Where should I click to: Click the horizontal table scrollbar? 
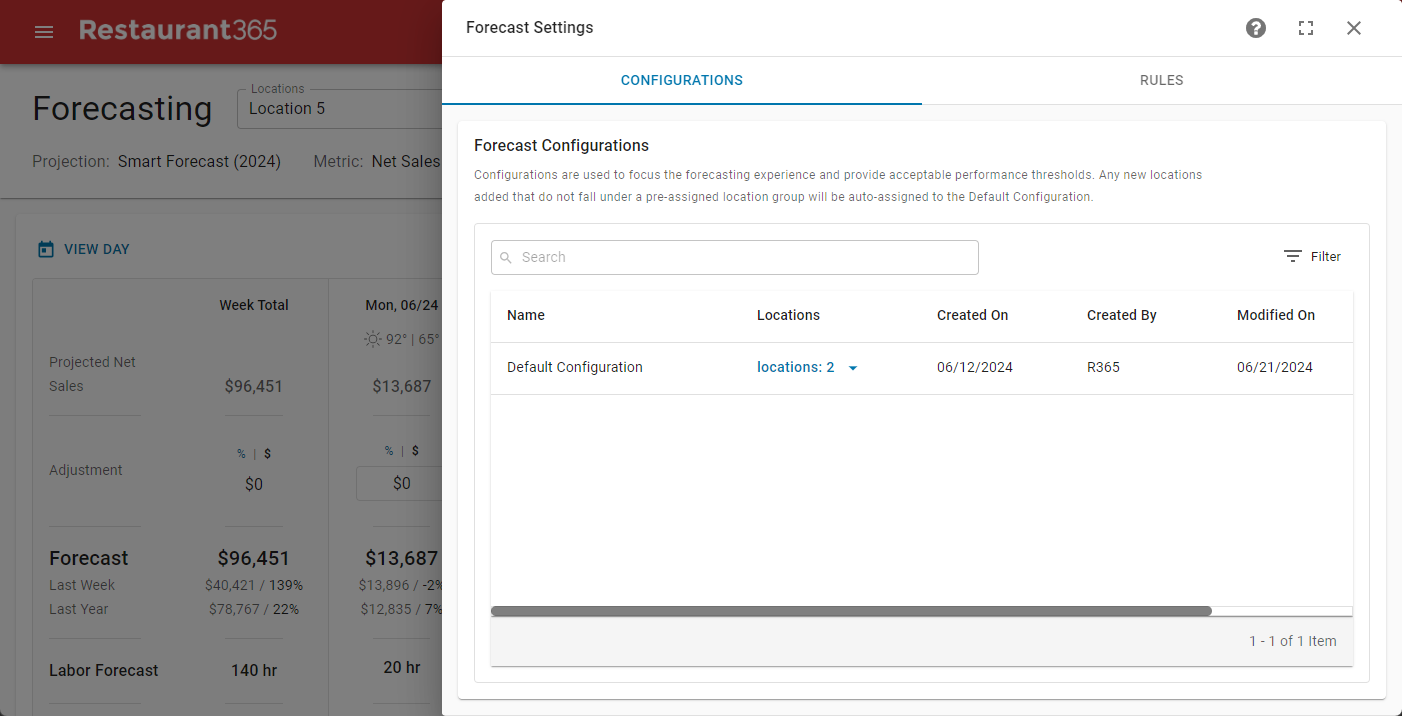[851, 610]
